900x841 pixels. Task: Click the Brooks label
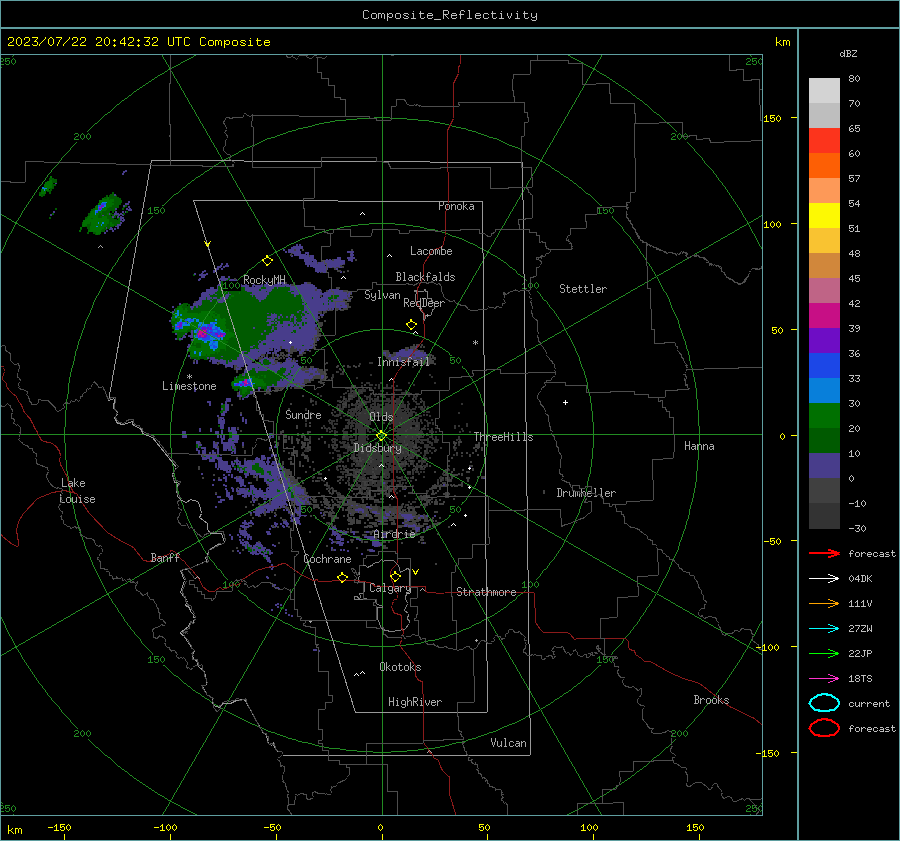[711, 700]
